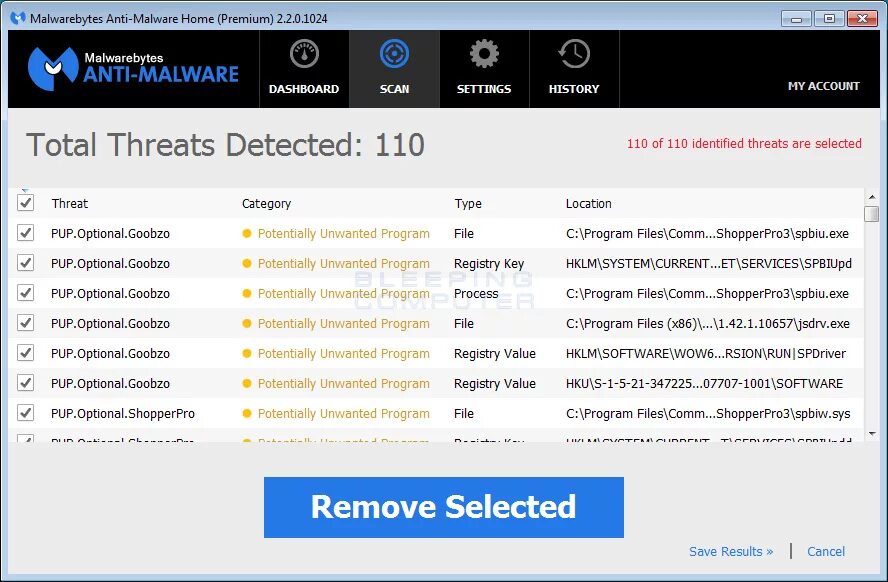Sort by the Location column header
Screen dimensions: 888x582
588,204
